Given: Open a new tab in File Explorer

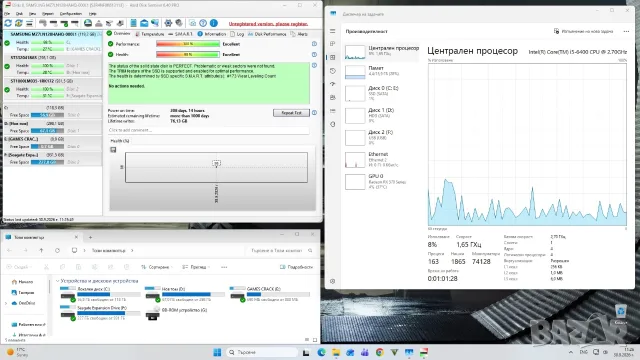Looking at the screenshot, I should pos(90,237).
